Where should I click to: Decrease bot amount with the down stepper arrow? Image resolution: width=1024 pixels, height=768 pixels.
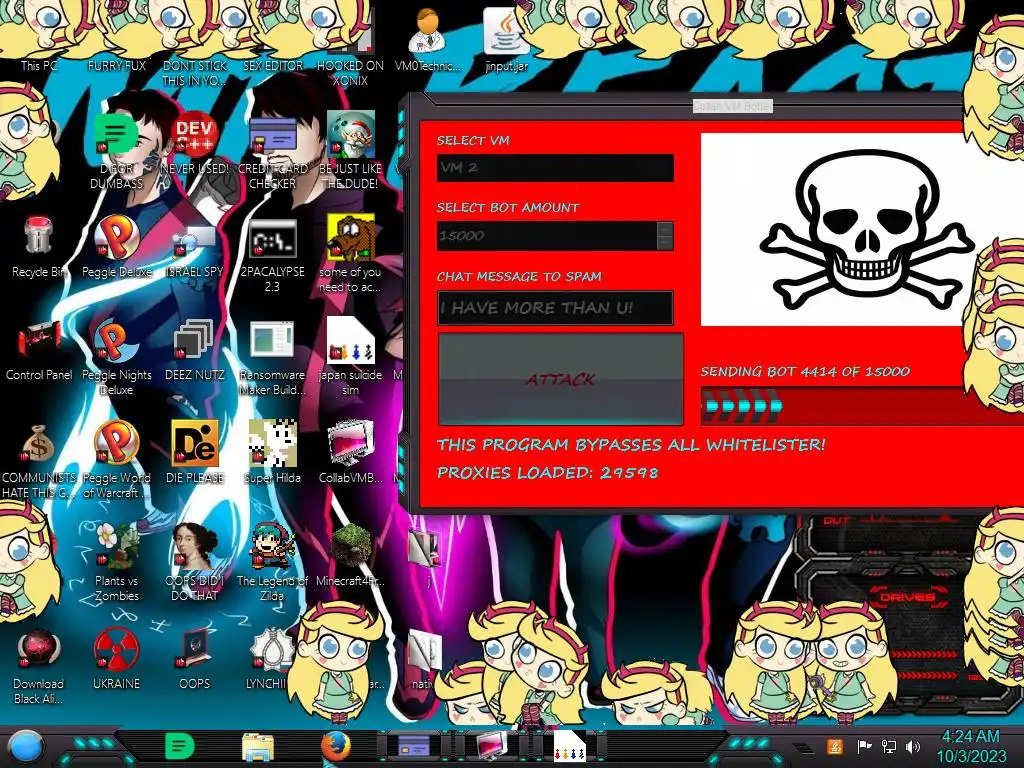click(665, 243)
